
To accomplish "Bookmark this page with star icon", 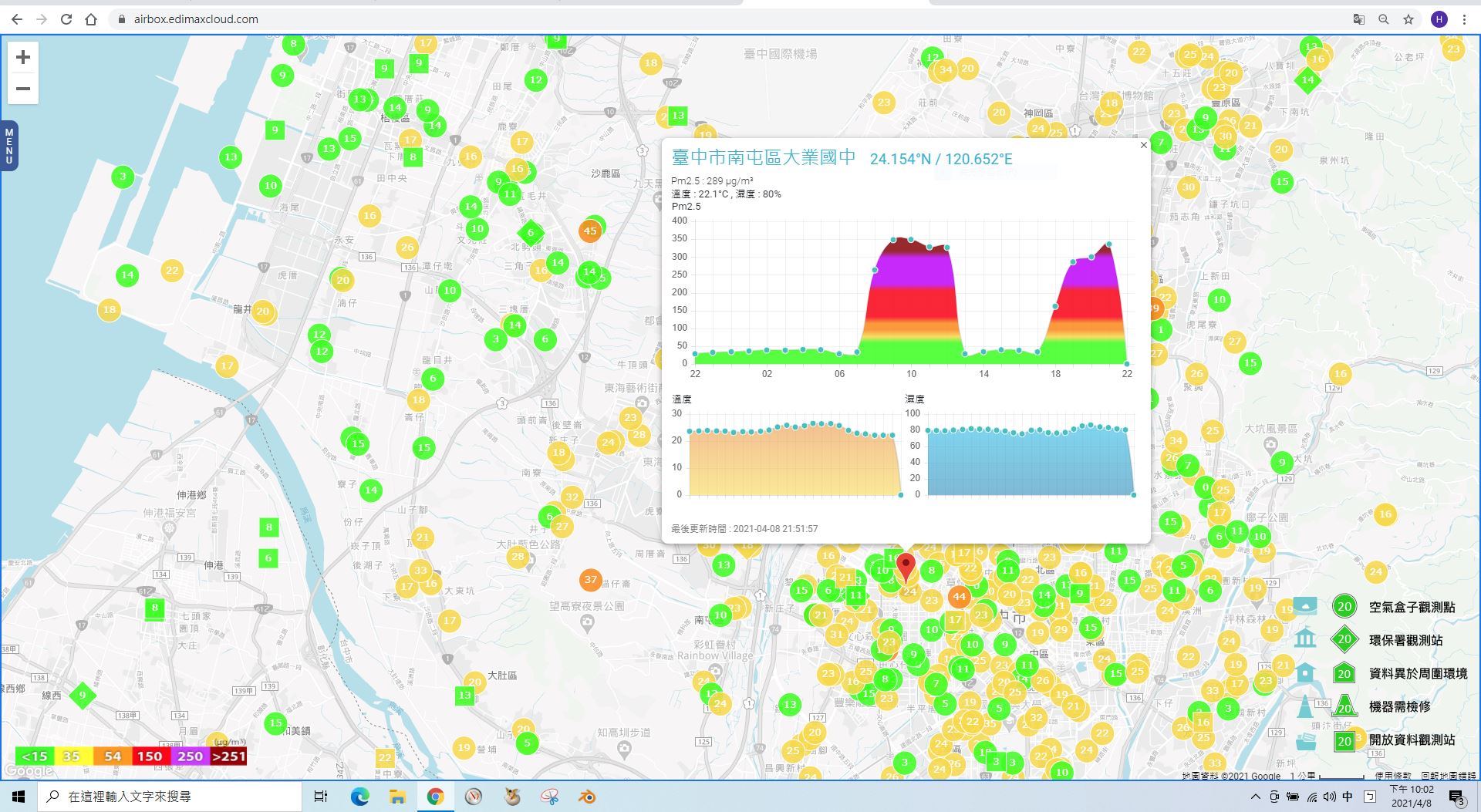I will (1408, 19).
